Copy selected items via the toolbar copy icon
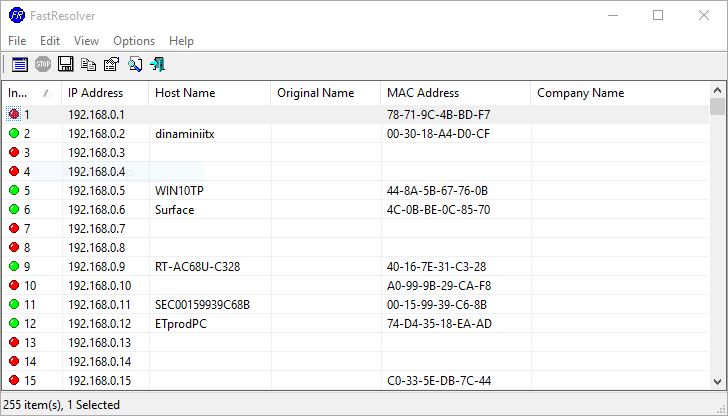Viewport: 728px width, 416px height. tap(88, 64)
